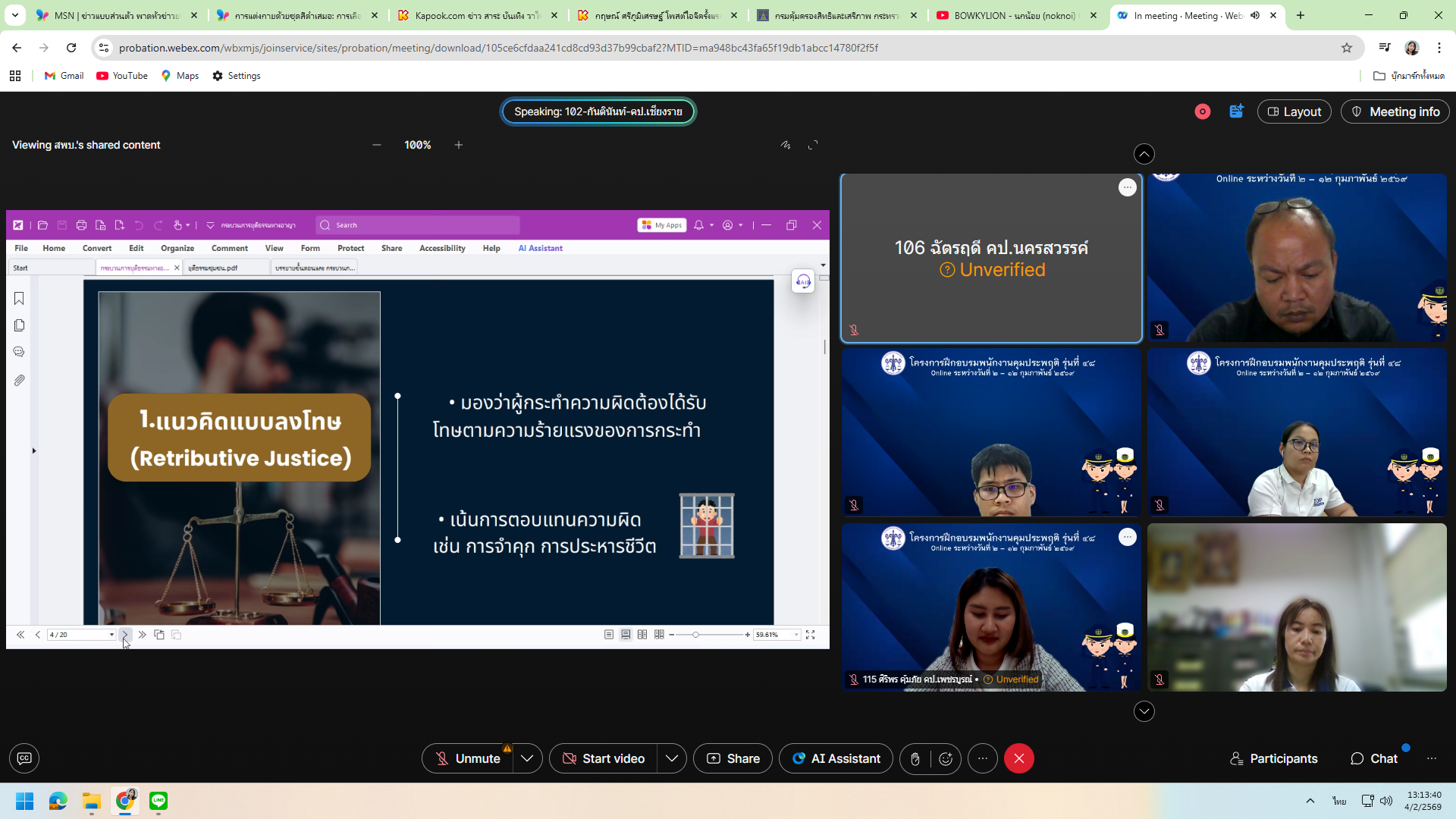This screenshot has width=1456, height=819.
Task: Zoom in shared content with plus
Action: (459, 145)
